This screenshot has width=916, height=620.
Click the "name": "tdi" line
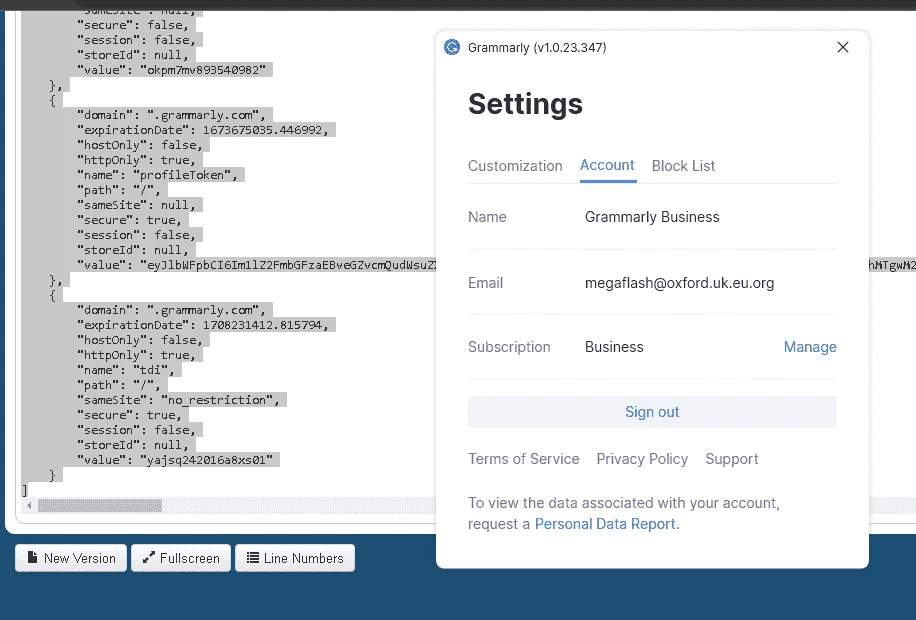pos(126,370)
